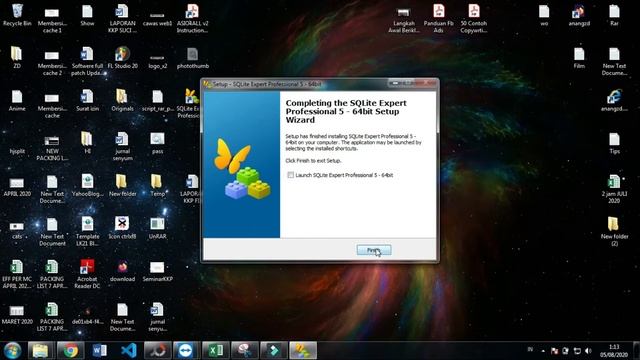Select the MARET 2020 desktop icon
640x360 pixels.
pyautogui.click(x=17, y=314)
